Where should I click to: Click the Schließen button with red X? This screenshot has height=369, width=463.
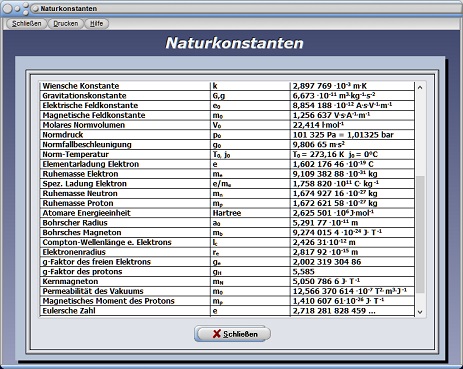pos(232,334)
